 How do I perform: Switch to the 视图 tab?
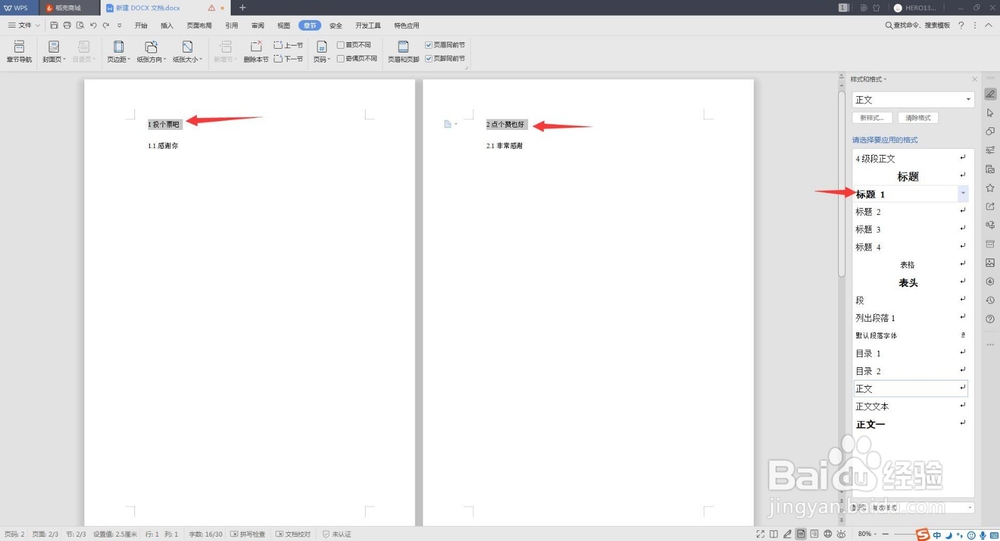click(284, 26)
